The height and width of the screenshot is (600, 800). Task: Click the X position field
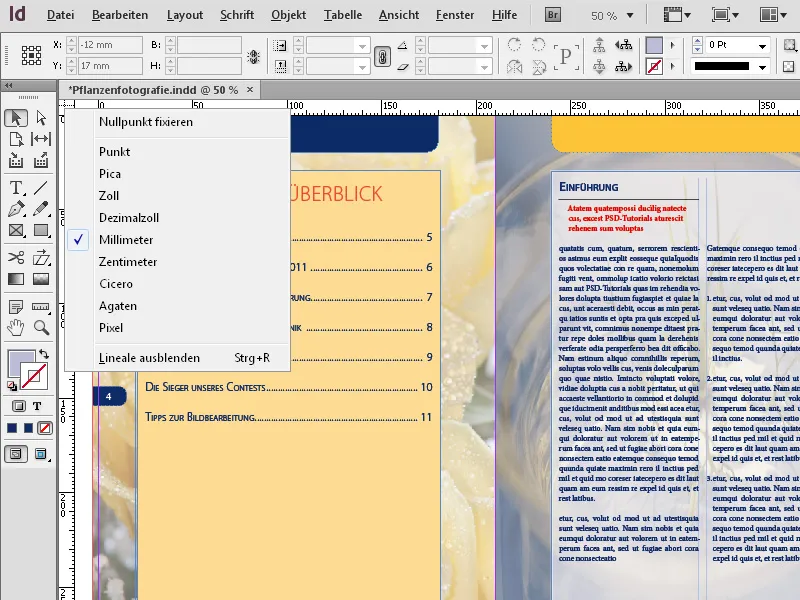tap(110, 45)
